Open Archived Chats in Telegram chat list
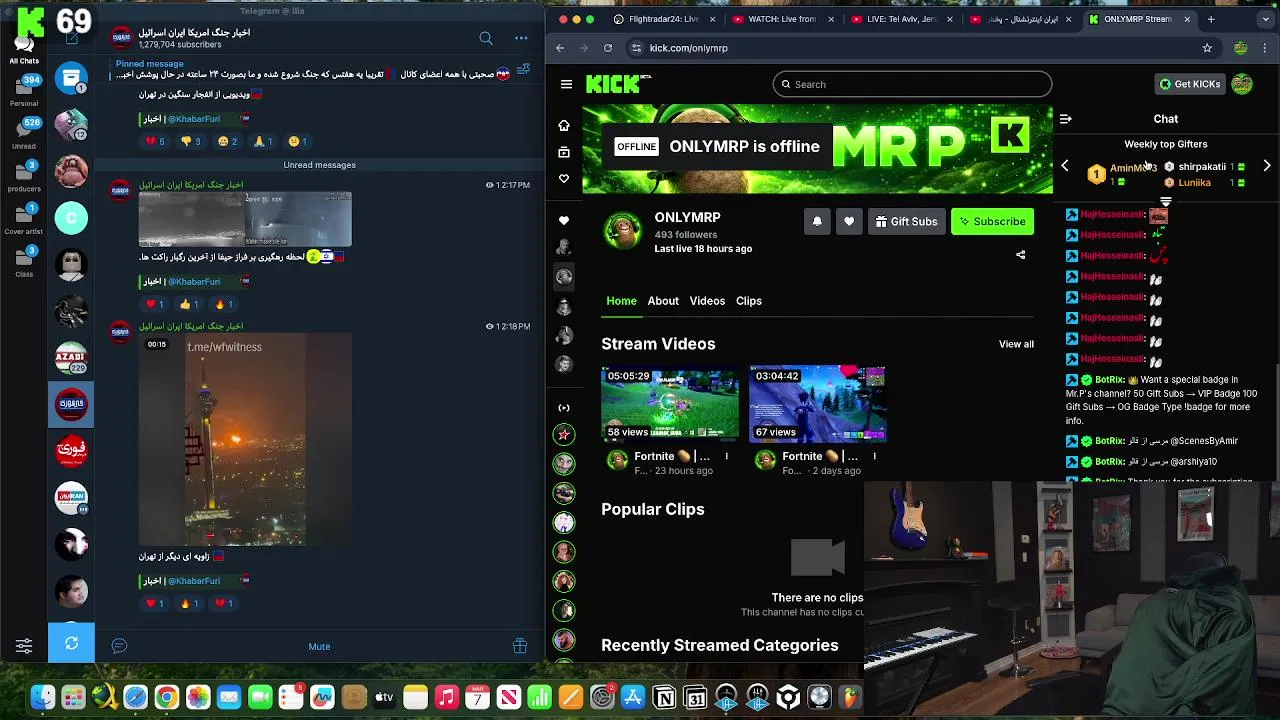Image resolution: width=1280 pixels, height=720 pixels. (x=71, y=78)
